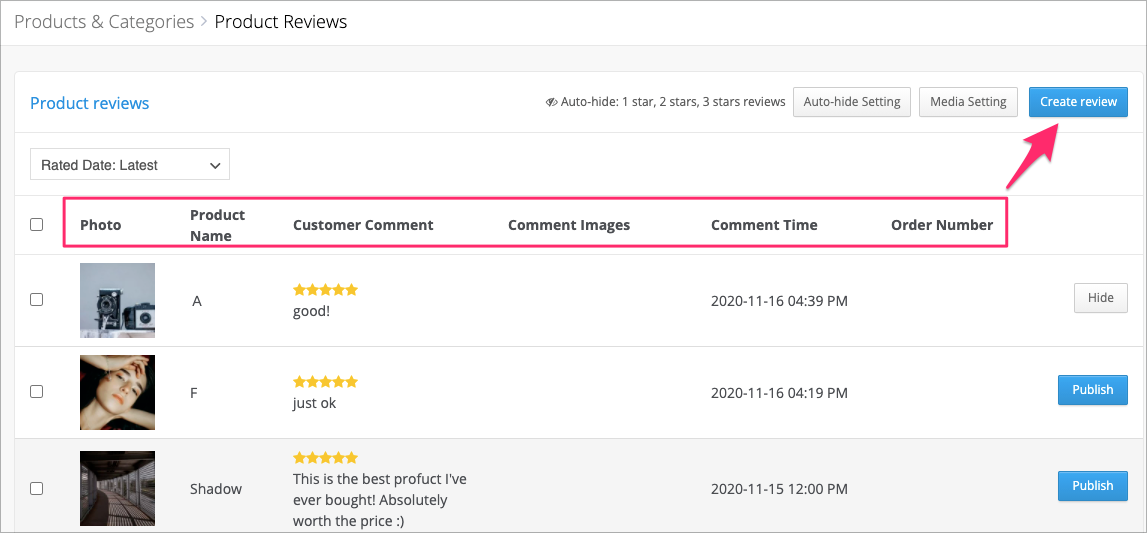Open Auto-hide Setting
The width and height of the screenshot is (1147, 533).
[852, 102]
